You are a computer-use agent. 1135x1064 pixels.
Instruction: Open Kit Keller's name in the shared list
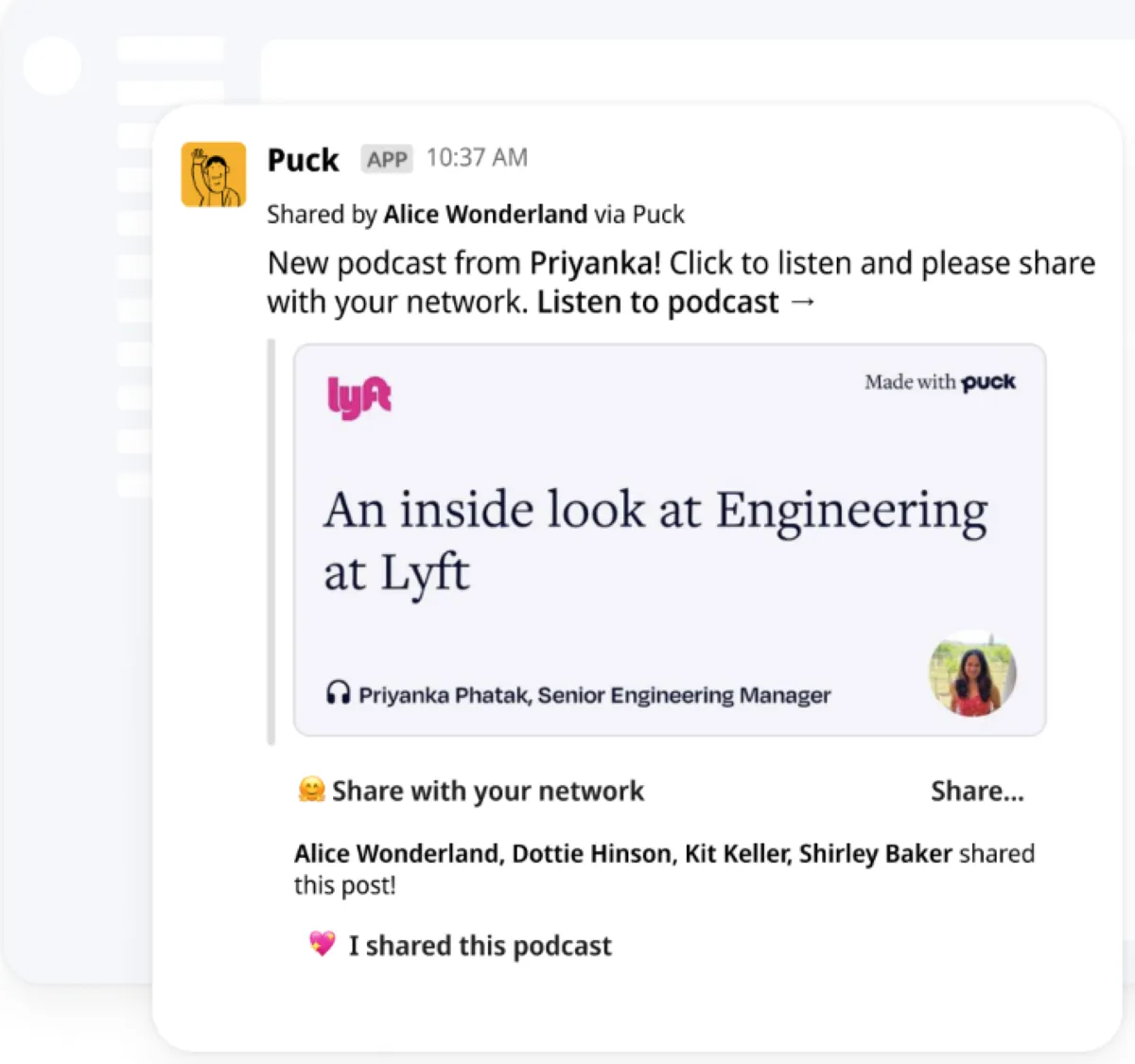click(738, 854)
